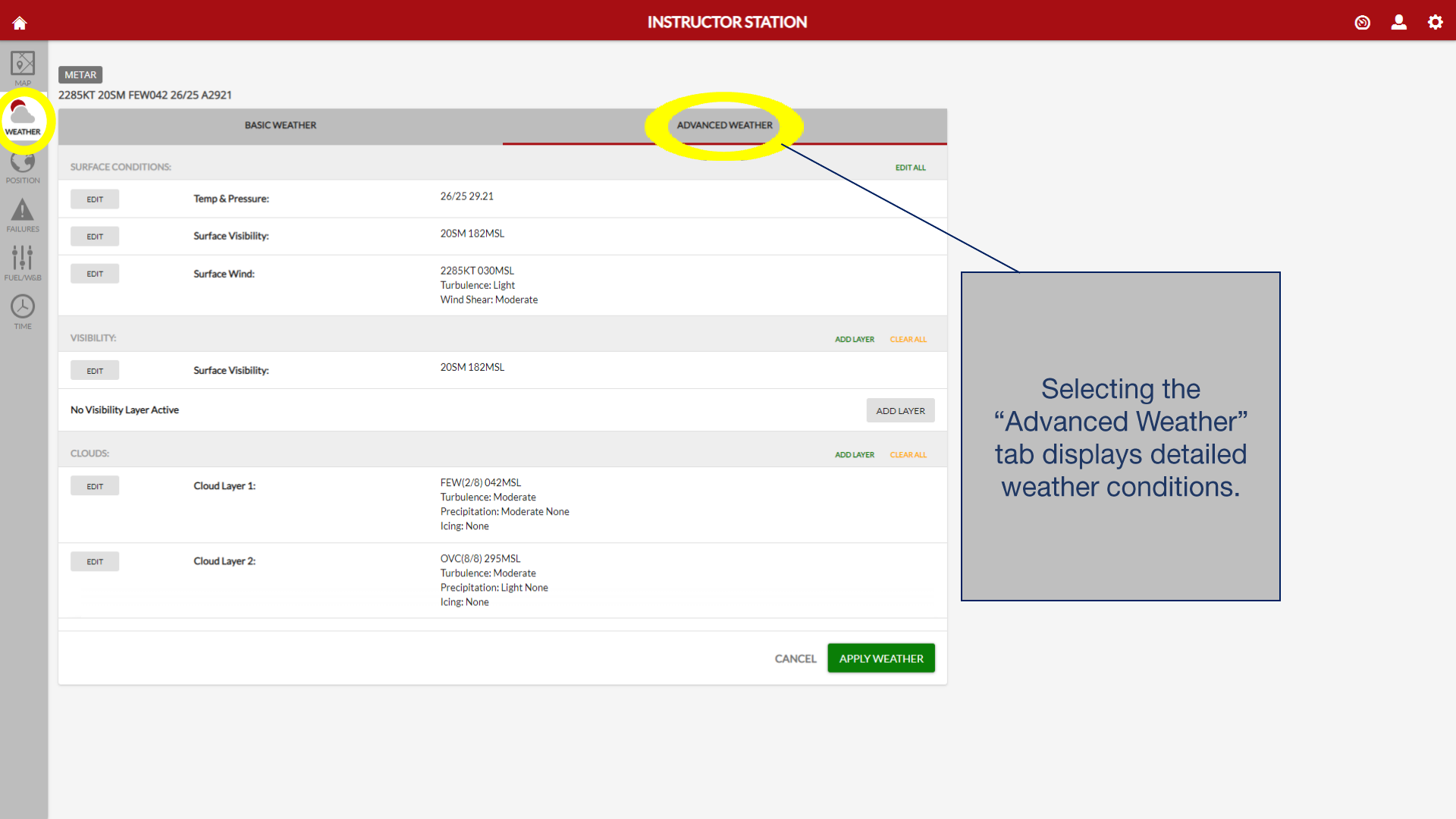Open the Failures warning icon
Image resolution: width=1456 pixels, height=819 pixels.
click(23, 215)
